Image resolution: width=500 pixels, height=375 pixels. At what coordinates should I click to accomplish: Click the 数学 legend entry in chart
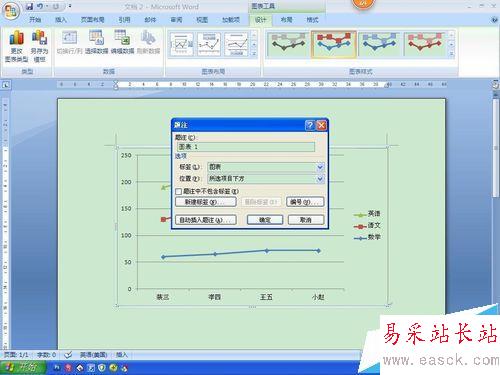click(367, 238)
